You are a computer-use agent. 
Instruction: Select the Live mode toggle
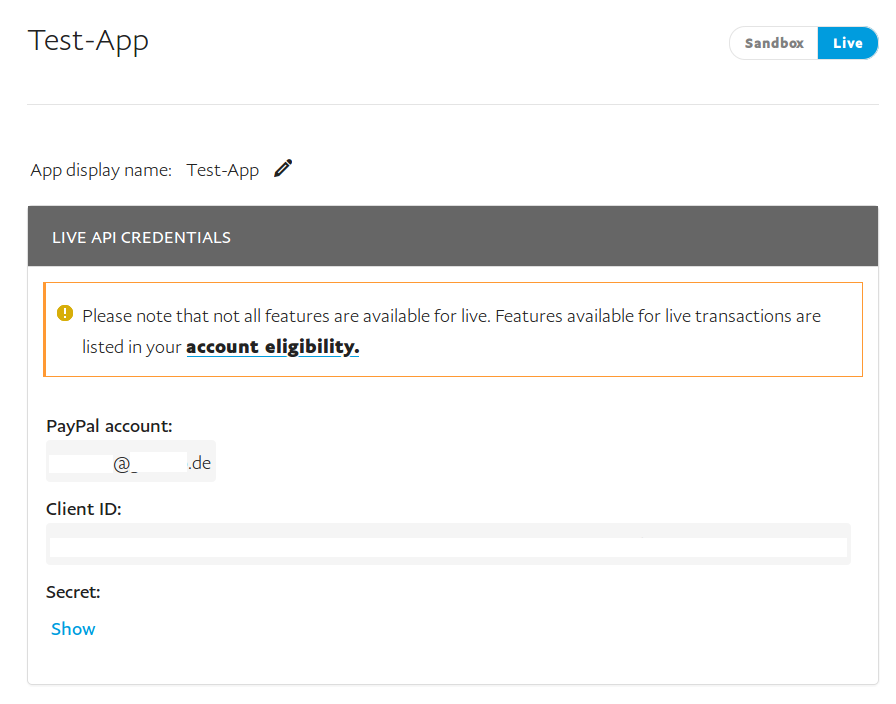[847, 43]
